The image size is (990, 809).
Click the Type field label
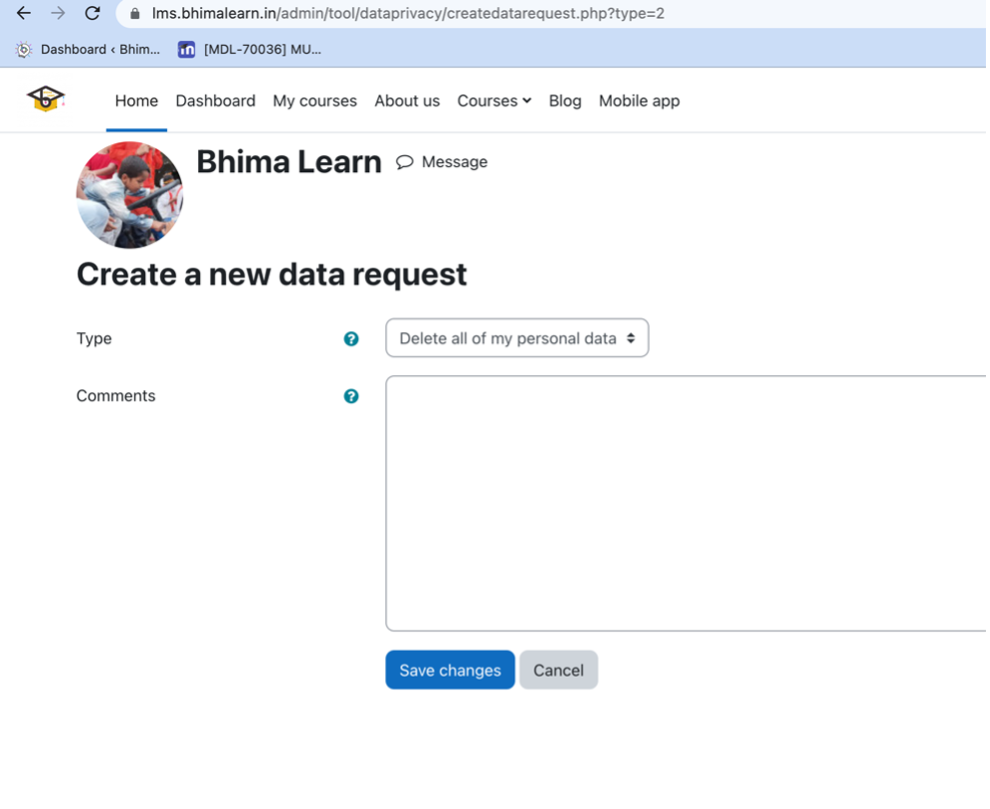[x=94, y=339]
